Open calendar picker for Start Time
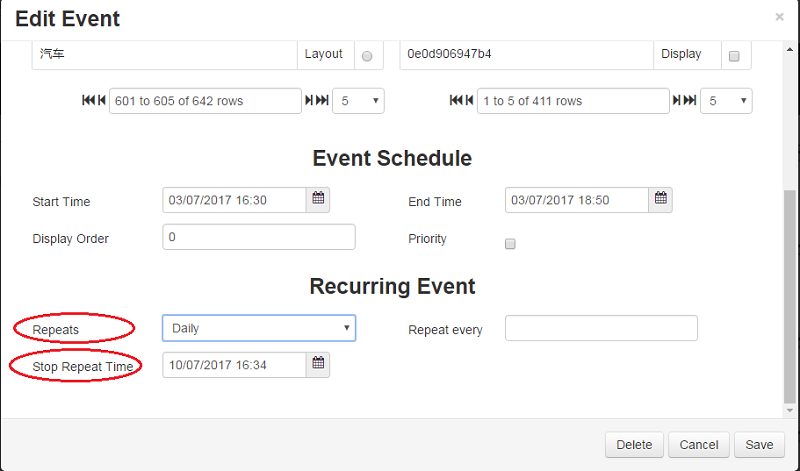The image size is (800, 471). [318, 199]
